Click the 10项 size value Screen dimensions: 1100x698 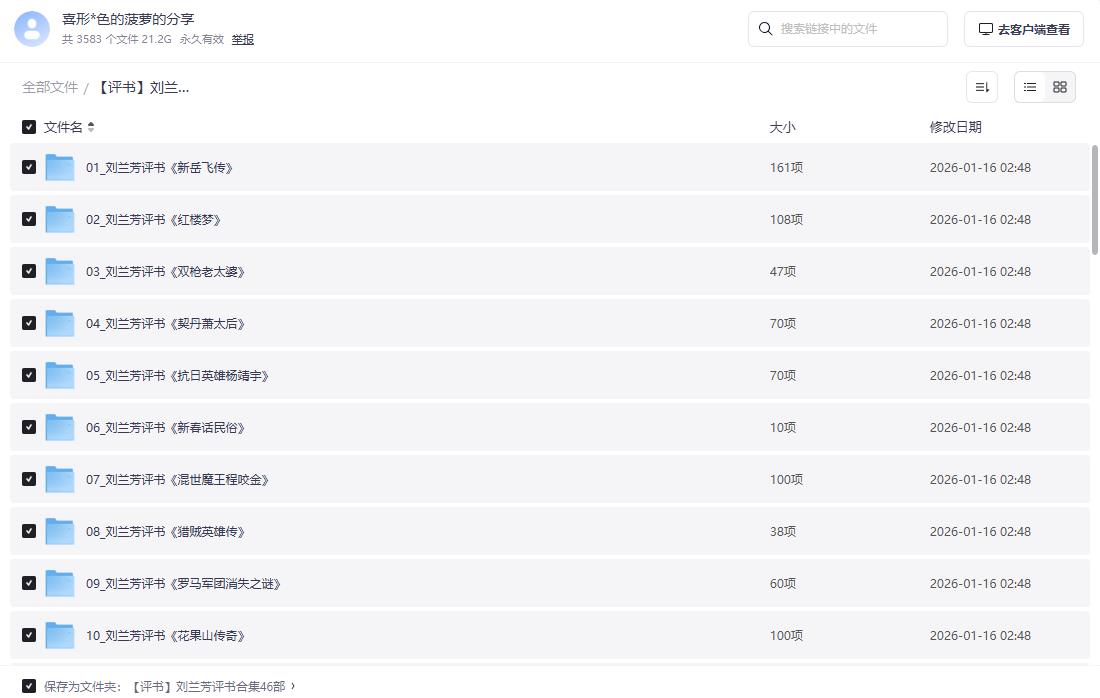(783, 427)
